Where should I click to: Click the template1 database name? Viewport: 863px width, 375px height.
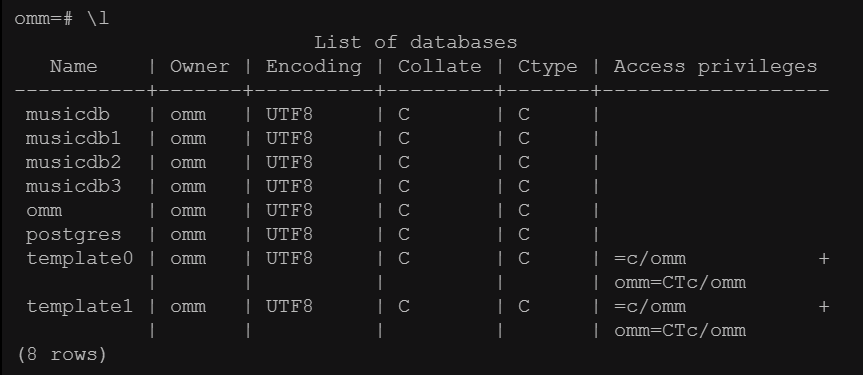pos(79,306)
